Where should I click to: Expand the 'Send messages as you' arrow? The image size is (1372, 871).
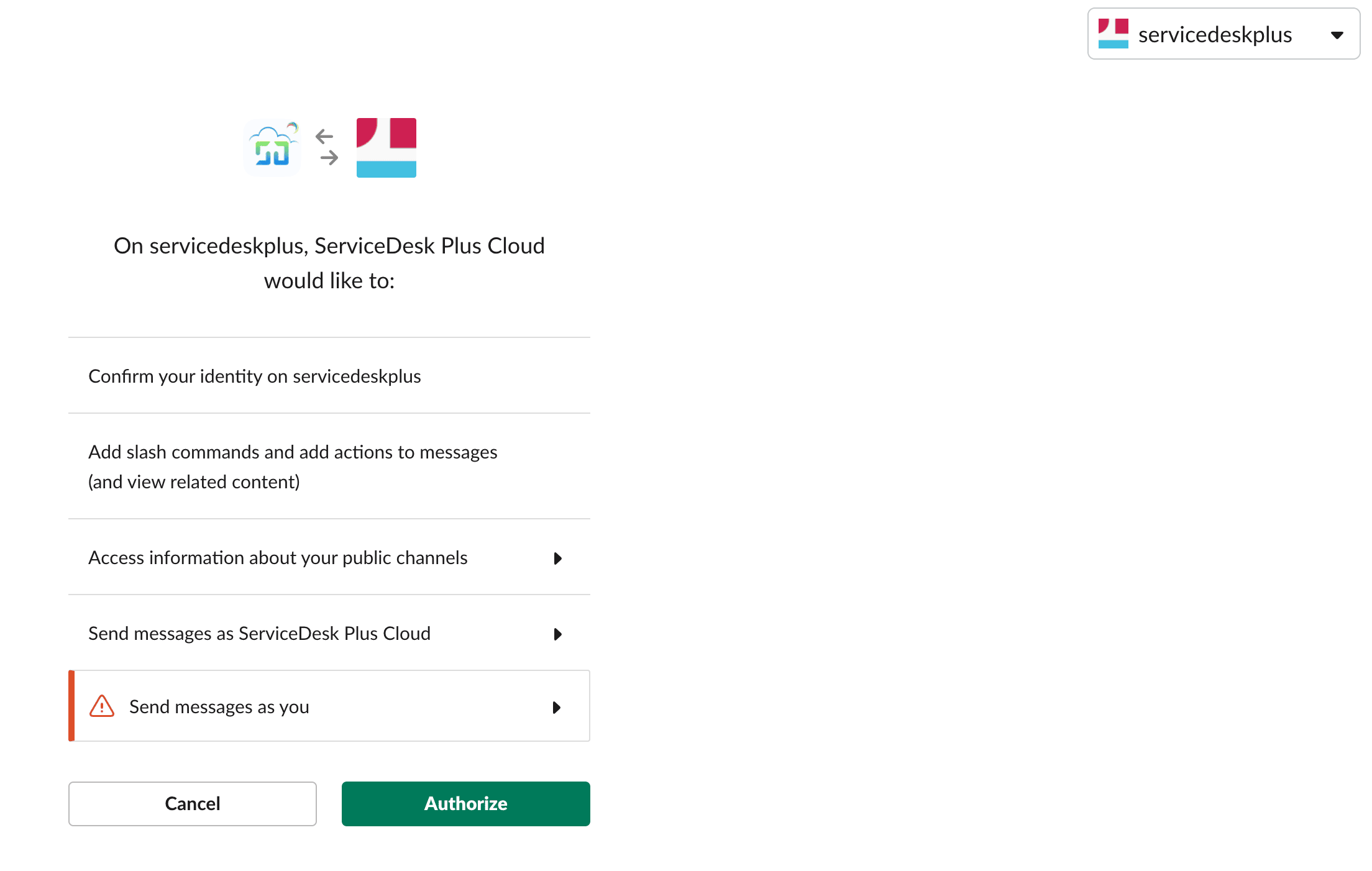[556, 708]
